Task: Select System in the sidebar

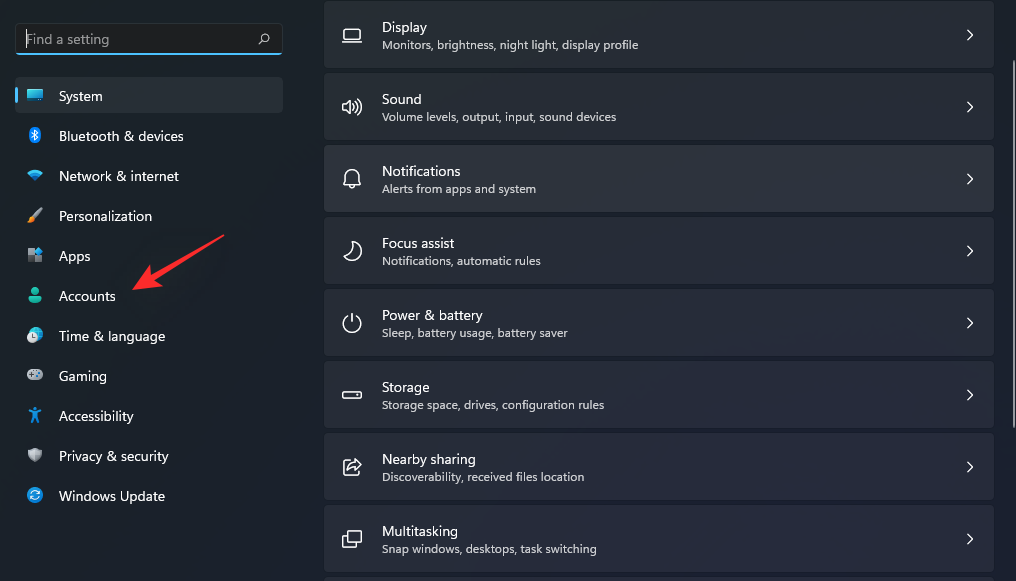Action: (x=80, y=96)
